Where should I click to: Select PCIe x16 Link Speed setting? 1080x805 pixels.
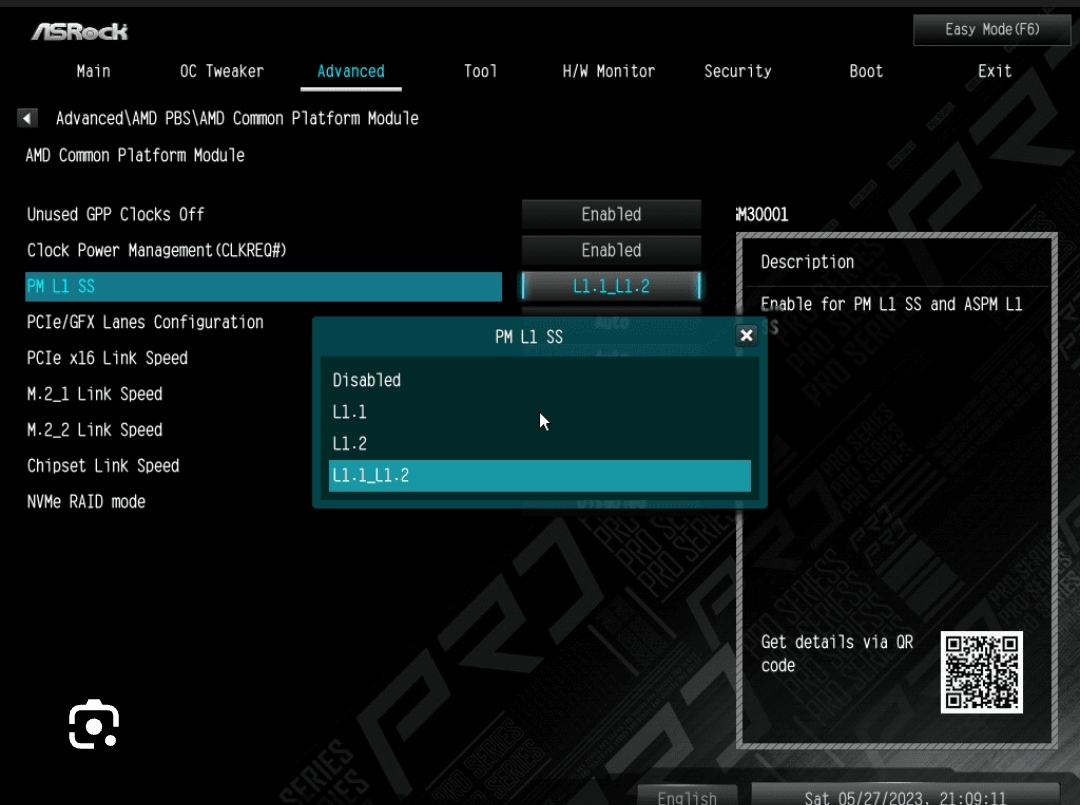[x=107, y=358]
